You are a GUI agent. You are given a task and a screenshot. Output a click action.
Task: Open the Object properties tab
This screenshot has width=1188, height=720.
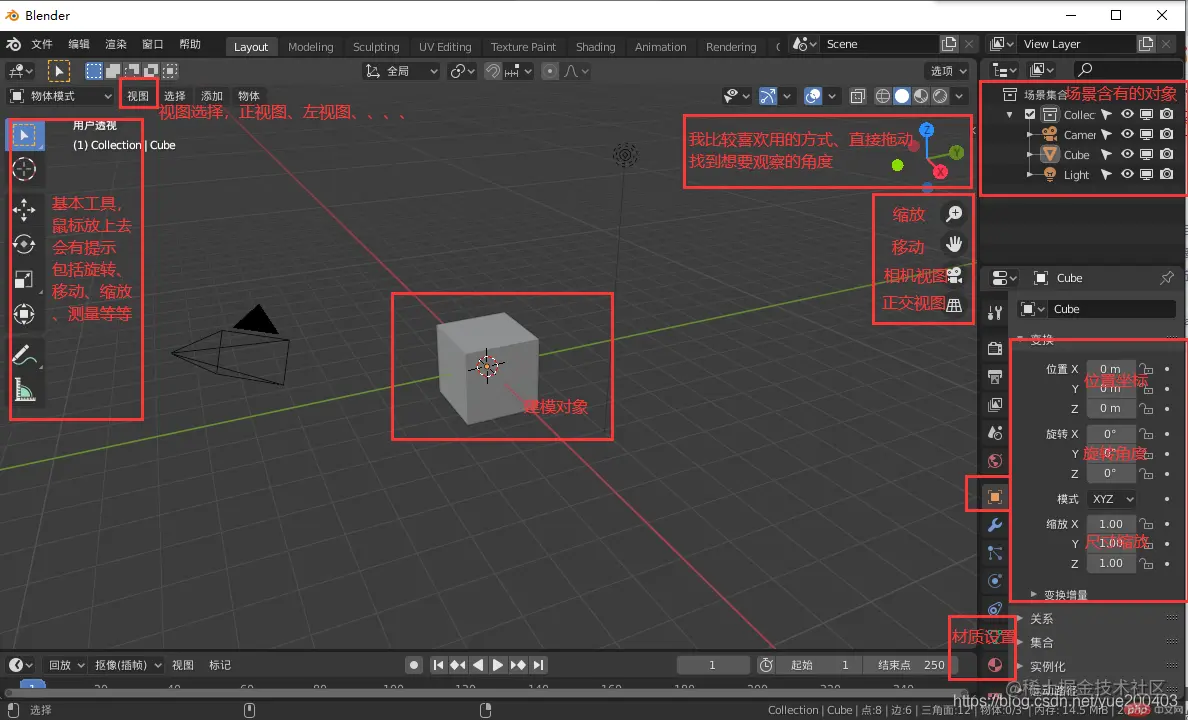(995, 496)
